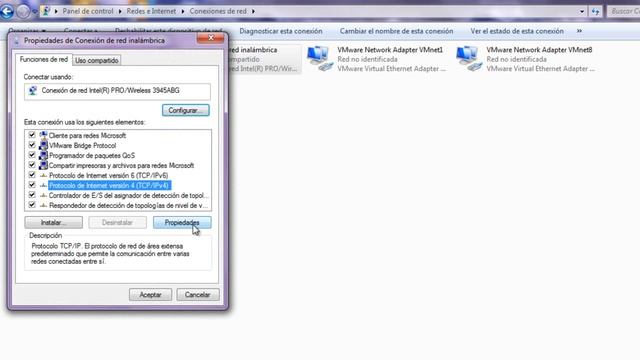Screen dimensions: 640x360
Task: Toggle Controlador de E/S del asignador checkbox
Action: click(x=32, y=195)
